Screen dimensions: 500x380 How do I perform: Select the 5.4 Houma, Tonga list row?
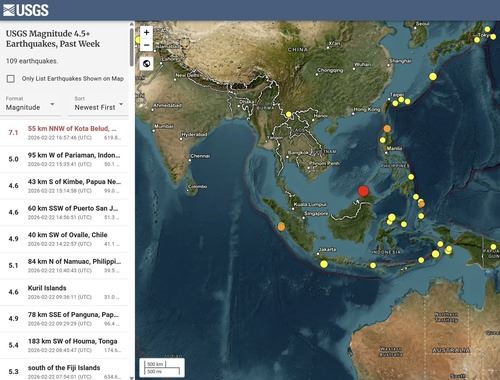click(64, 345)
